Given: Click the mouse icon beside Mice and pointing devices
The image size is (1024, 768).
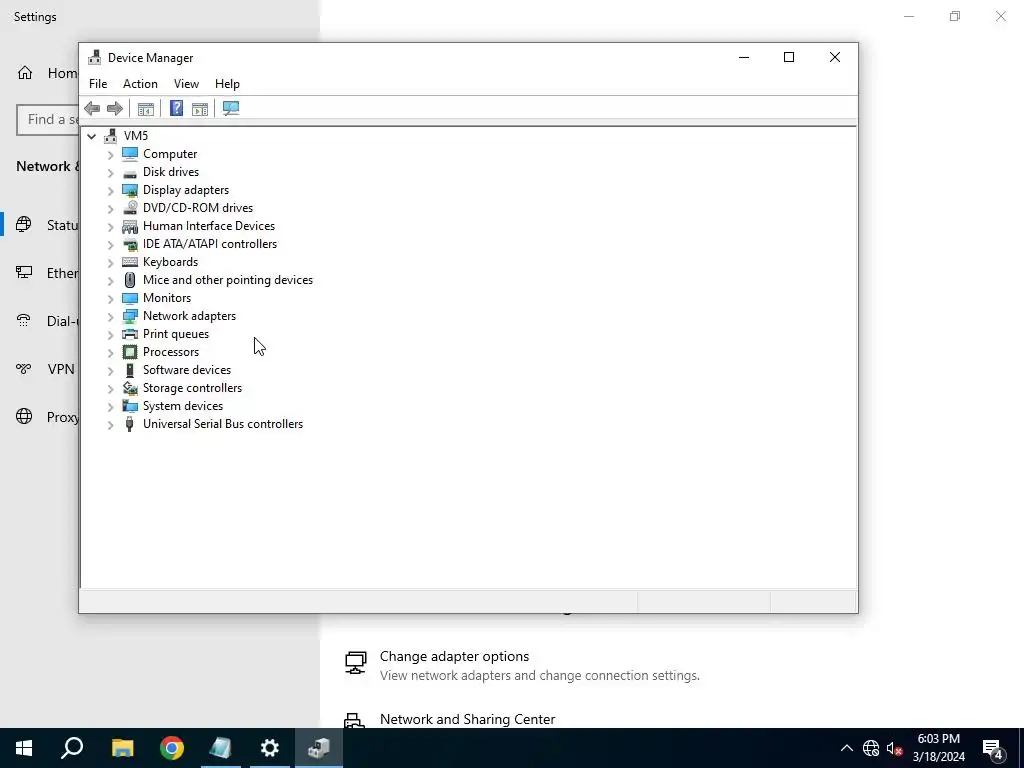Looking at the screenshot, I should (130, 280).
